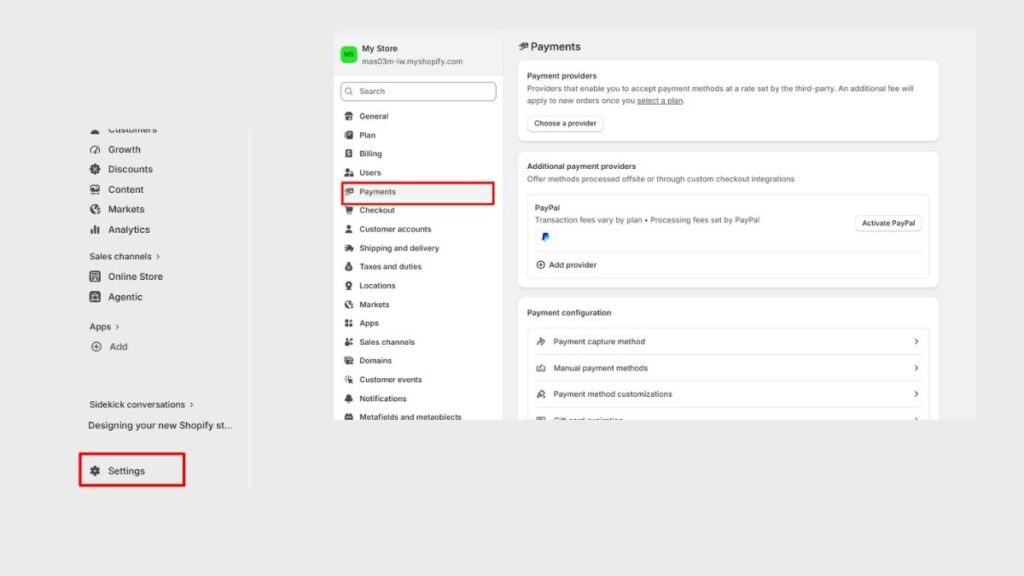Click the Notifications label in settings
Viewport: 1024px width, 576px height.
coord(383,398)
